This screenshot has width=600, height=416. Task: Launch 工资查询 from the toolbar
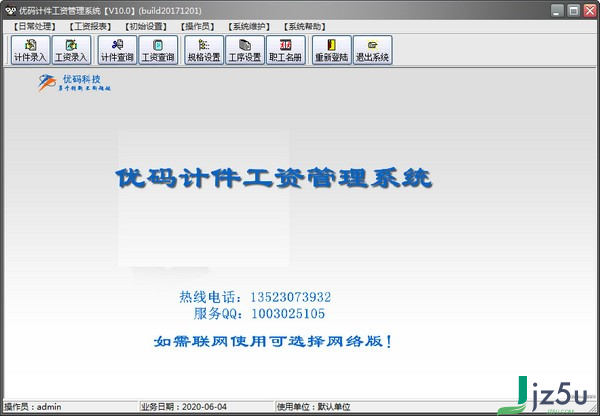coord(158,50)
